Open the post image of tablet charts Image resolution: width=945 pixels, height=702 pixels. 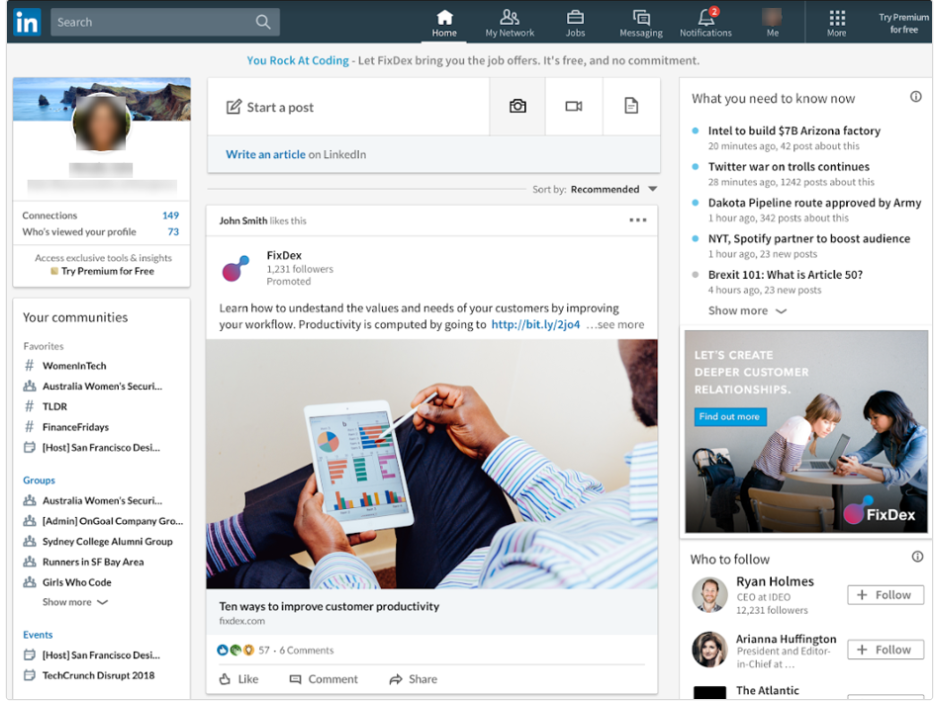pos(432,464)
